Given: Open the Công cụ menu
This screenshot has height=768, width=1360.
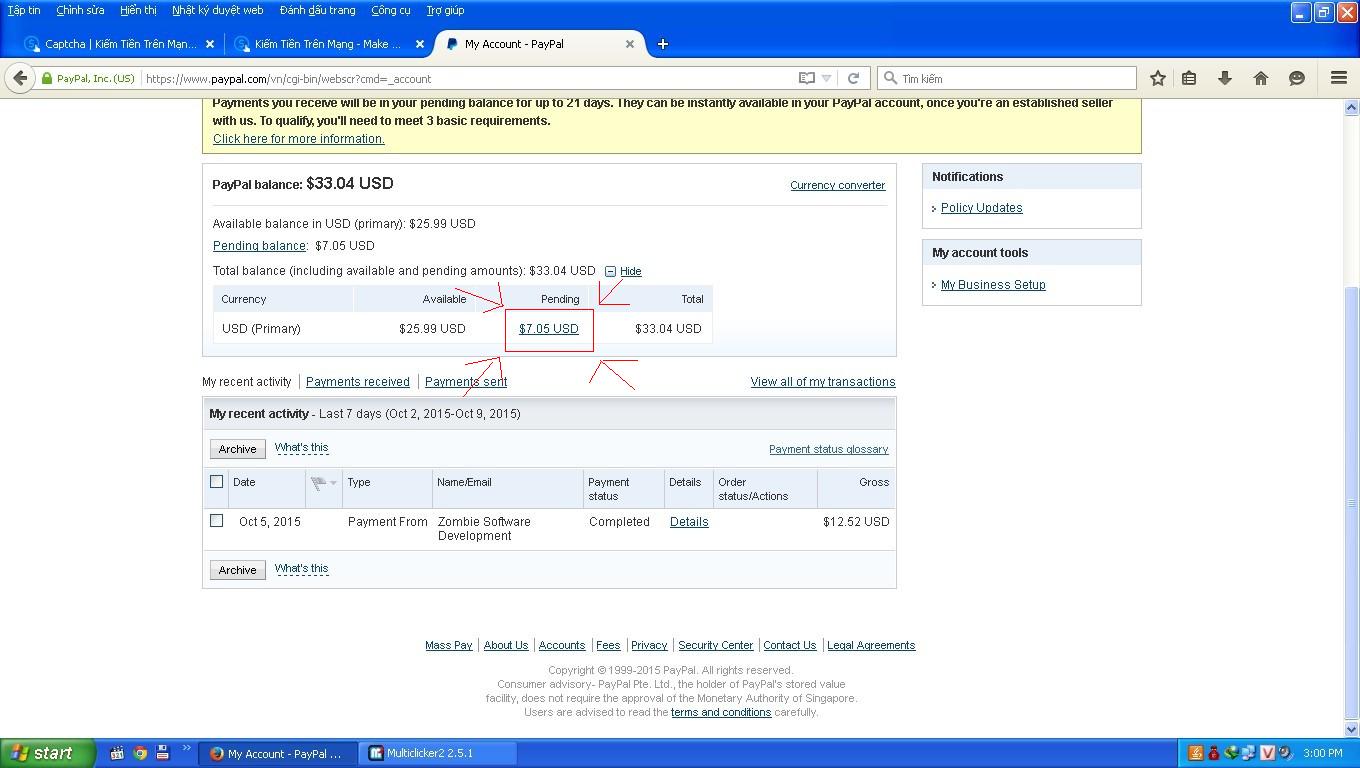Looking at the screenshot, I should click(390, 10).
